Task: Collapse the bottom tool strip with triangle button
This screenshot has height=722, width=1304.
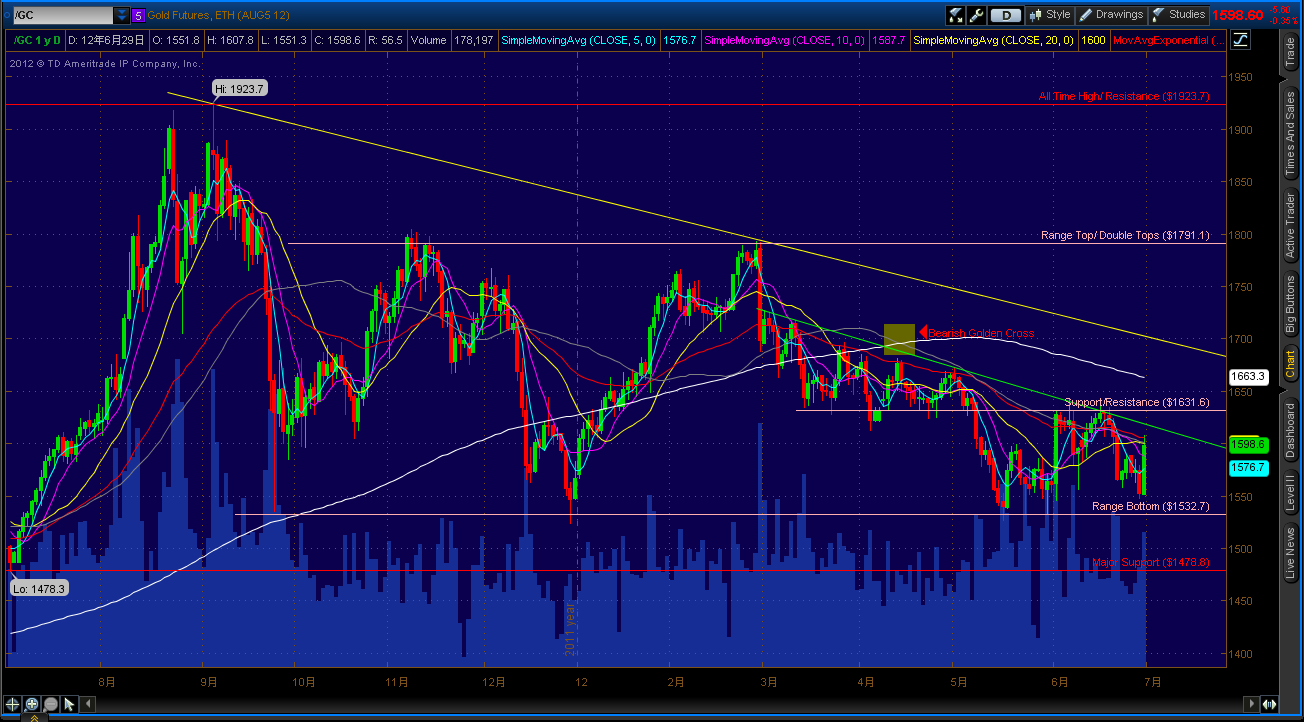Action: pyautogui.click(x=88, y=704)
